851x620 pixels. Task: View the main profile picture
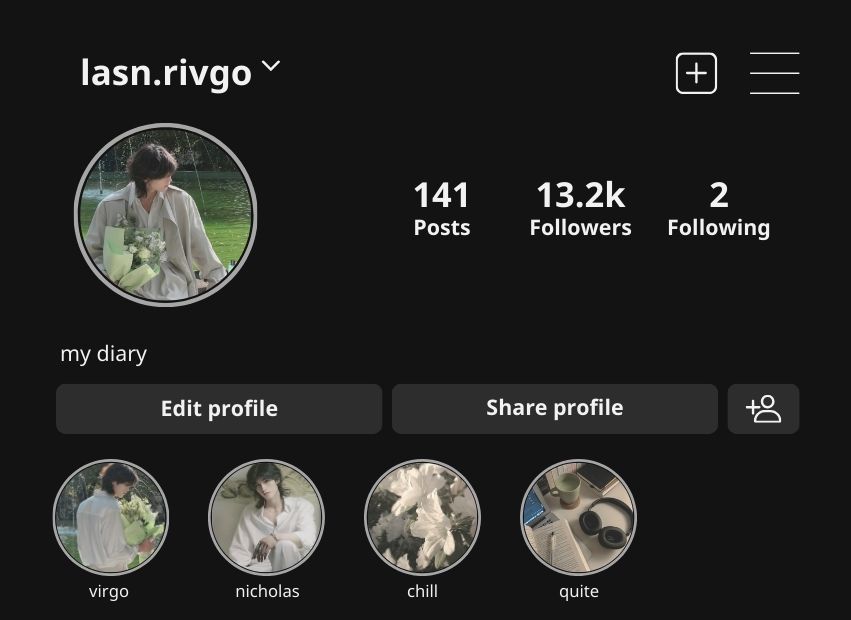[x=166, y=215]
